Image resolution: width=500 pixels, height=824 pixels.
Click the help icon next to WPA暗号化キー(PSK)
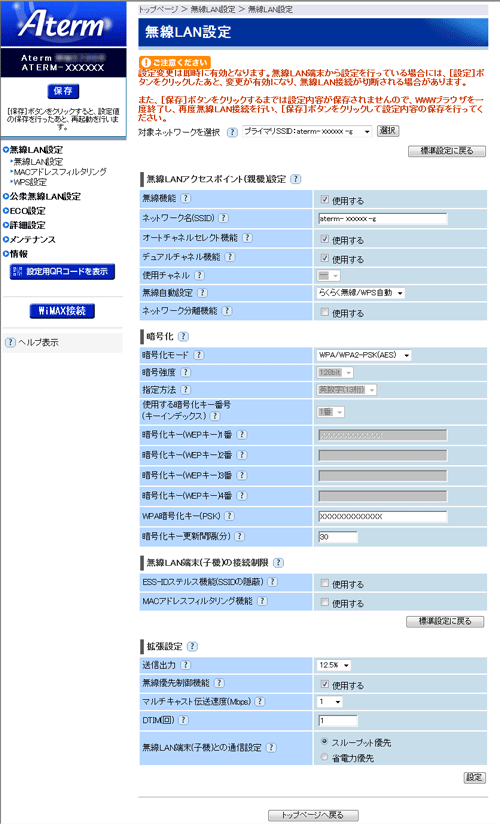(229, 516)
